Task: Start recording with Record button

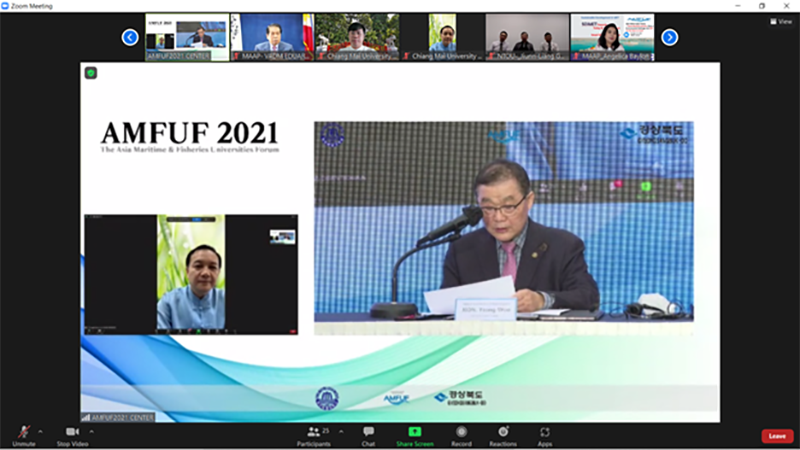Action: pyautogui.click(x=461, y=436)
